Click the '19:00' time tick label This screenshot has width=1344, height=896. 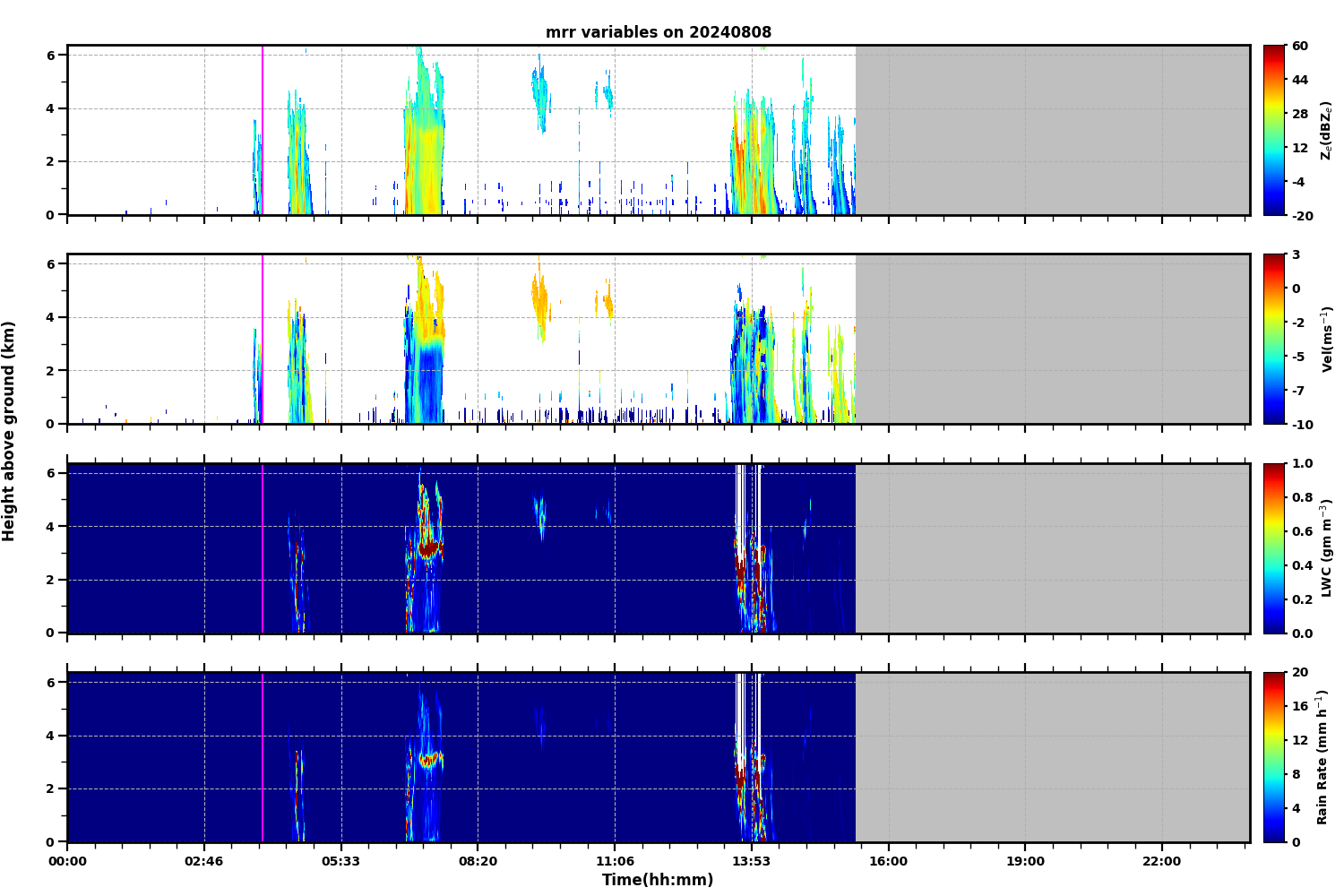click(x=1025, y=862)
